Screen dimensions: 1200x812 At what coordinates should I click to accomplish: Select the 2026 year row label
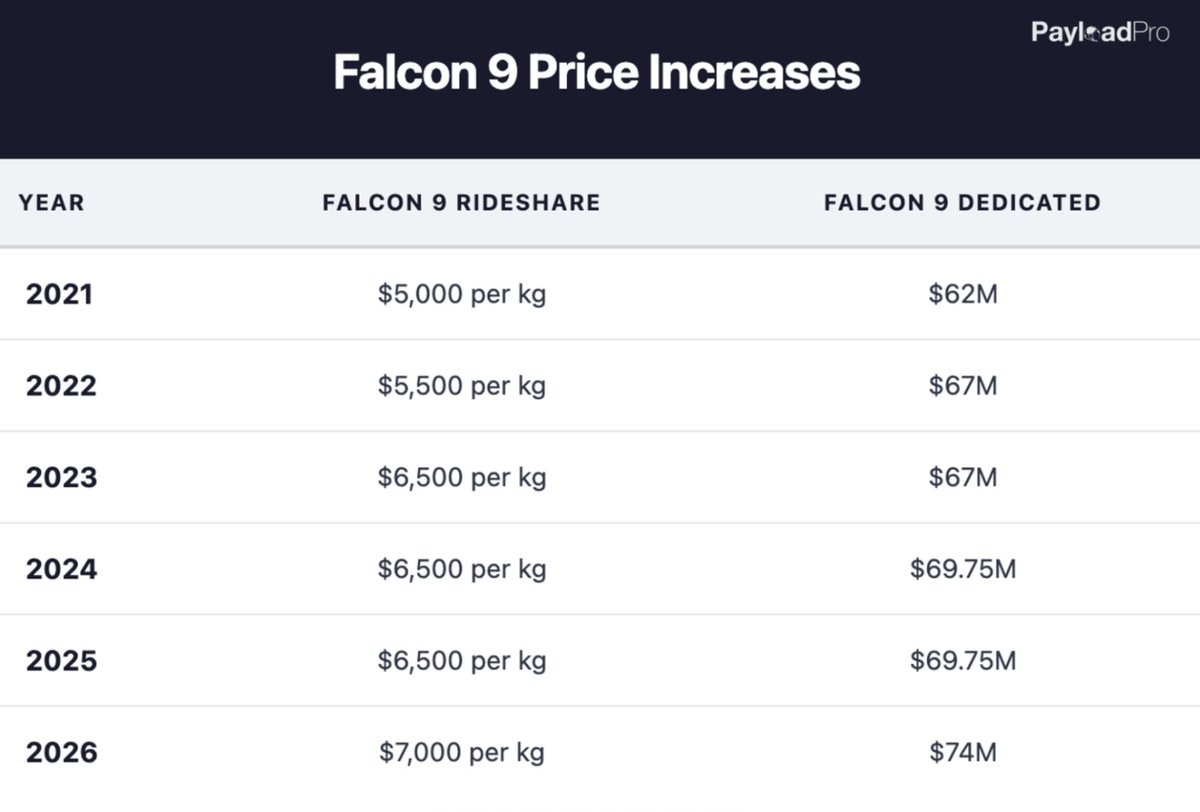(61, 752)
